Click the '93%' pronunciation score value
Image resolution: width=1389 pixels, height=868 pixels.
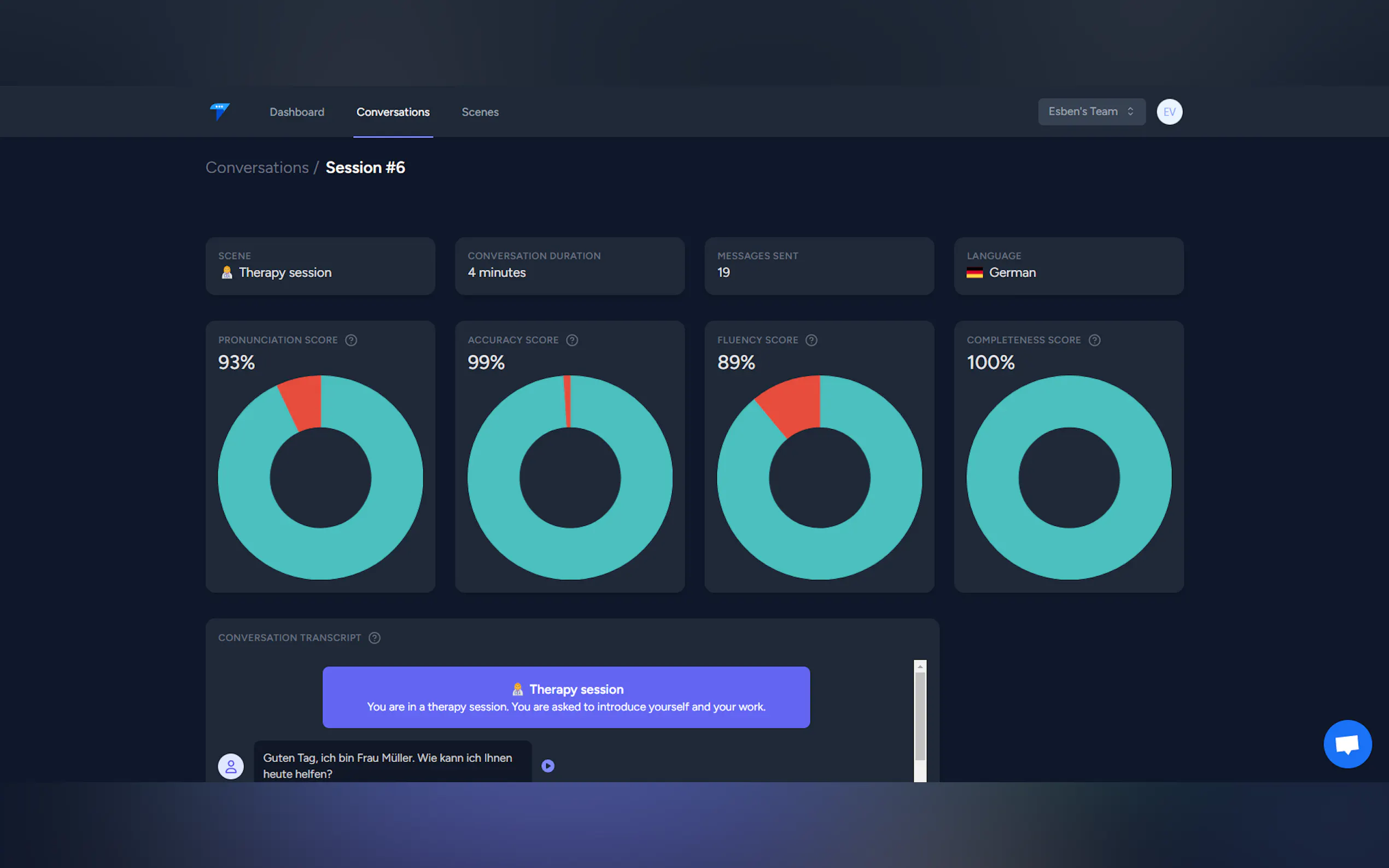coord(236,362)
